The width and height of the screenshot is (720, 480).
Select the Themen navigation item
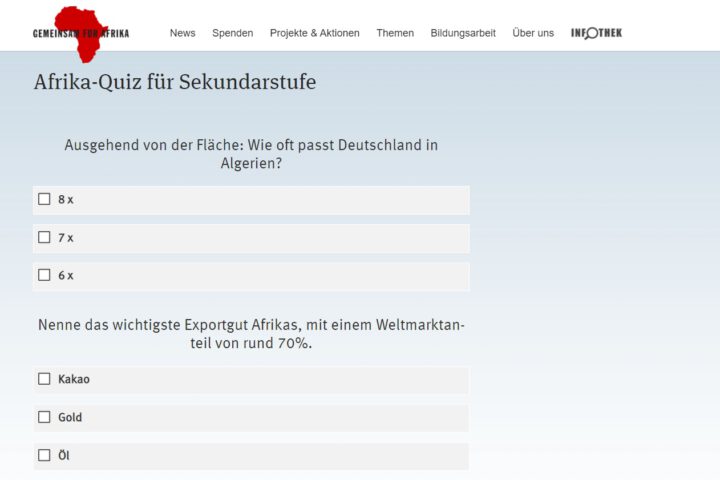(395, 33)
